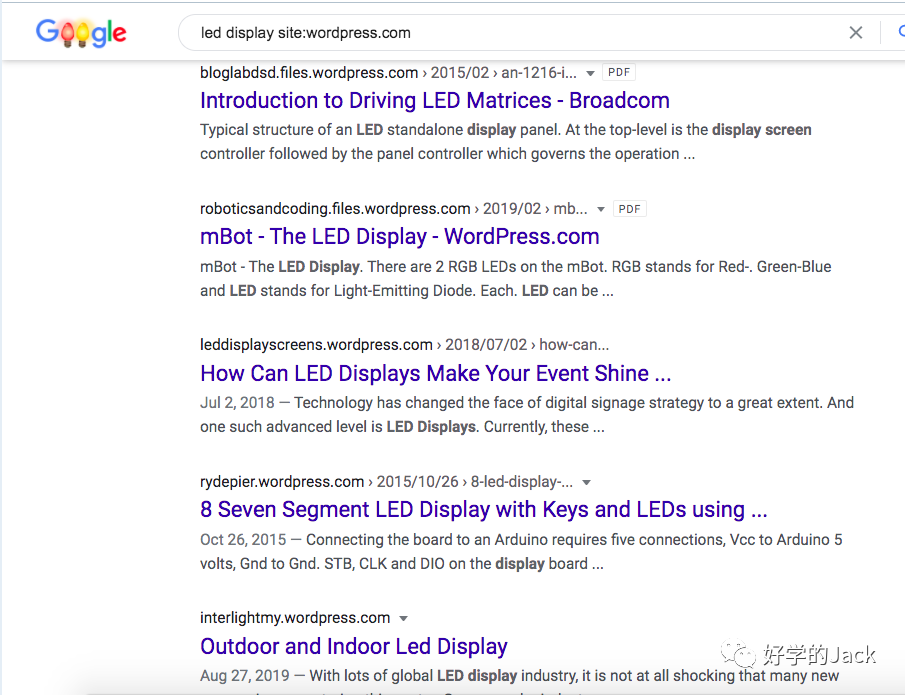Click the snippet starting 'Jul 2, 2018 — Technology has changed'
The height and width of the screenshot is (695, 905).
[x=527, y=415]
